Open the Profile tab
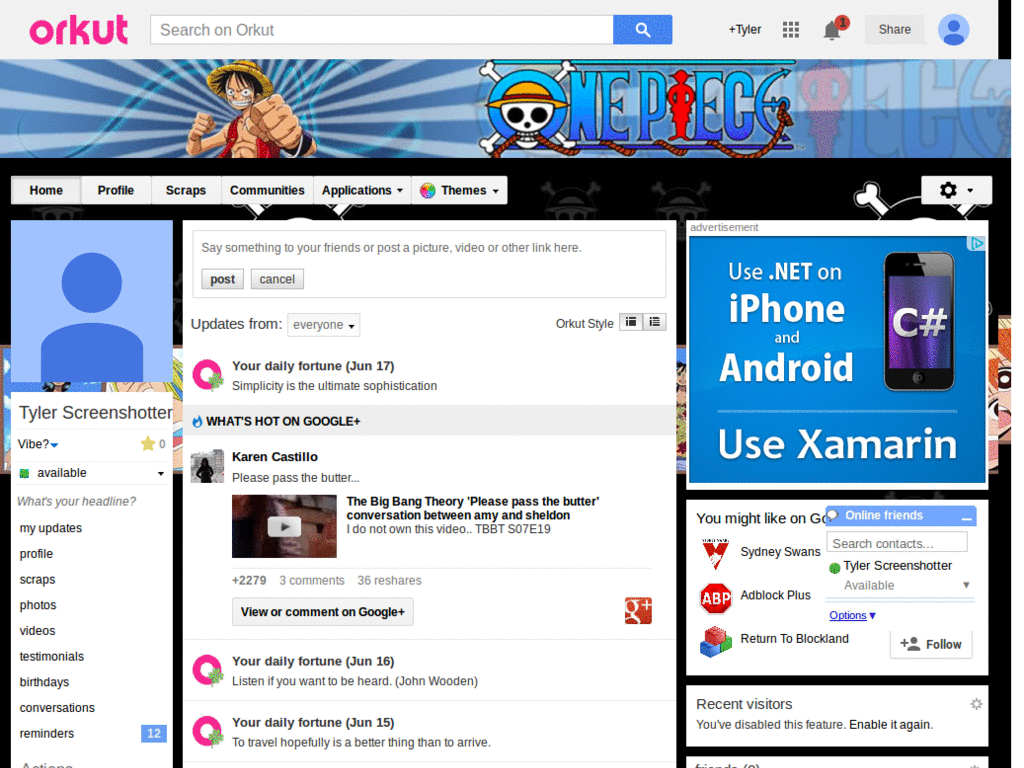The image size is (1024, 768). click(116, 191)
